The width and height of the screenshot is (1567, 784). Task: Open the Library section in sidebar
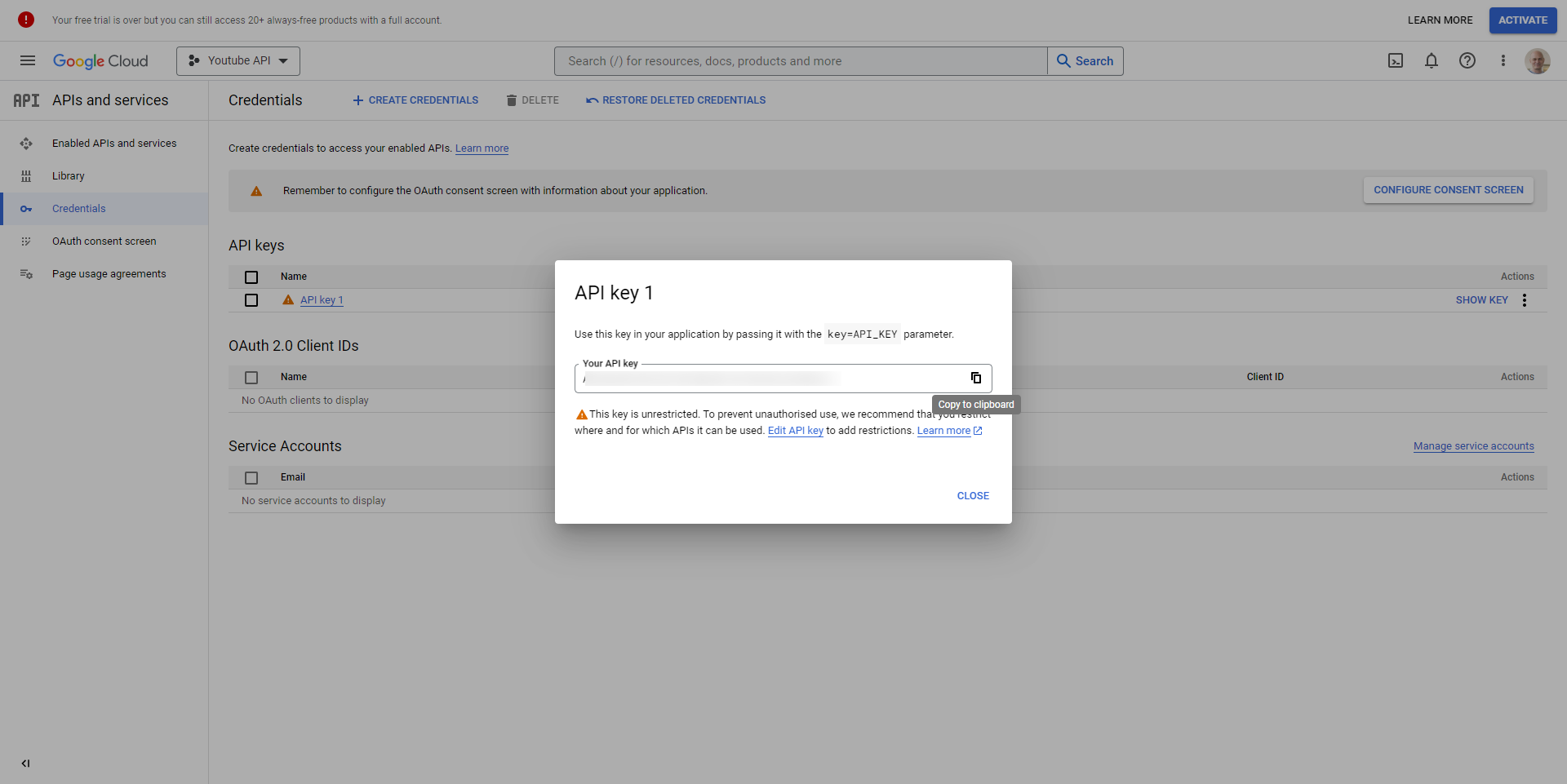(x=69, y=176)
